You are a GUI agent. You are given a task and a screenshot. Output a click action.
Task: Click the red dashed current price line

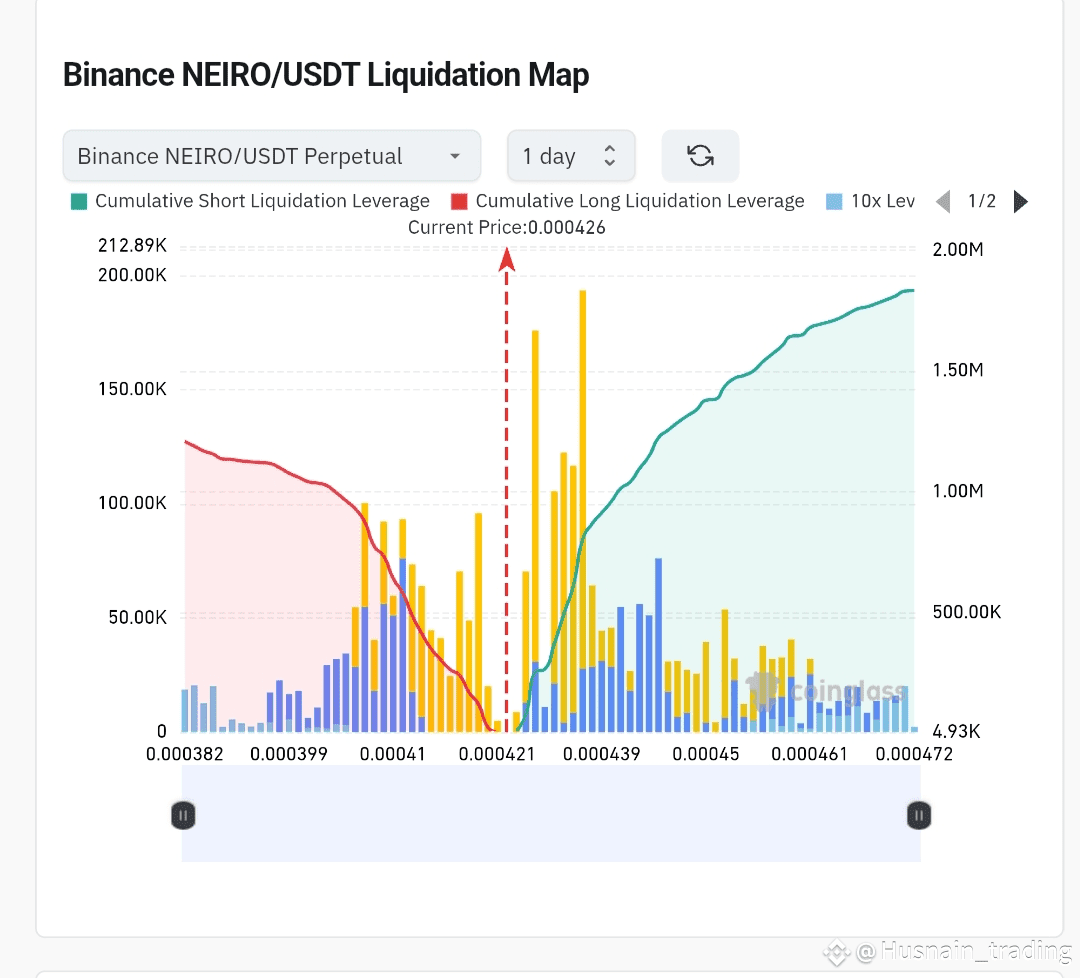tap(506, 490)
